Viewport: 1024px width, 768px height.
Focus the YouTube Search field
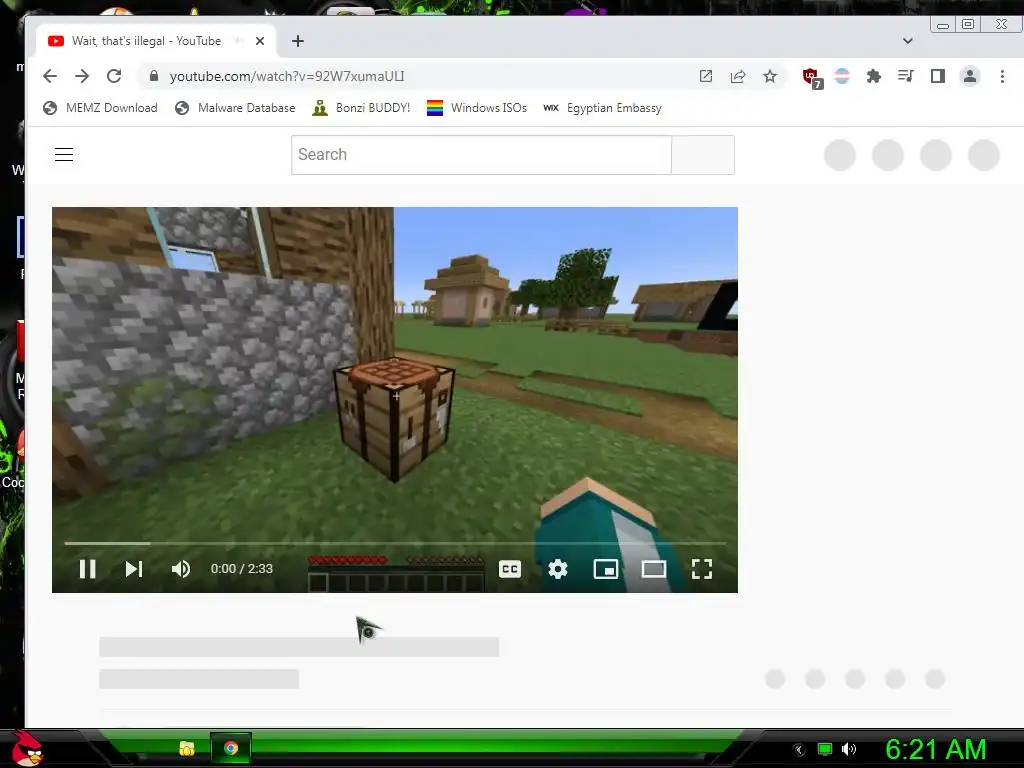point(481,155)
